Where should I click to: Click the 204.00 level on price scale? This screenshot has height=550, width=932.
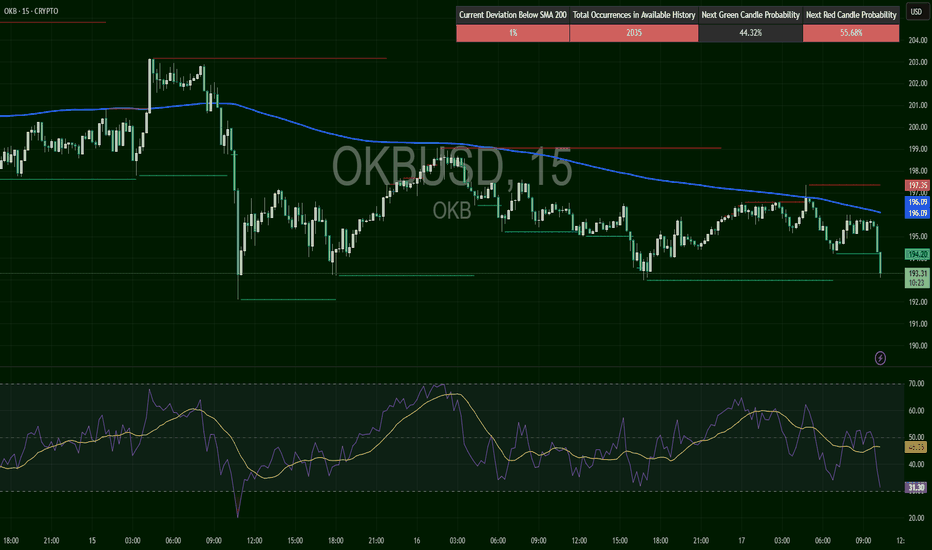(x=917, y=40)
